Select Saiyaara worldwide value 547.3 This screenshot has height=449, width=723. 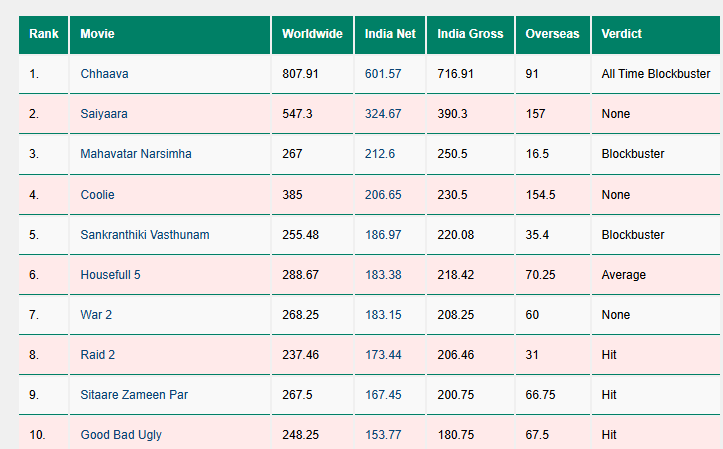click(x=297, y=114)
